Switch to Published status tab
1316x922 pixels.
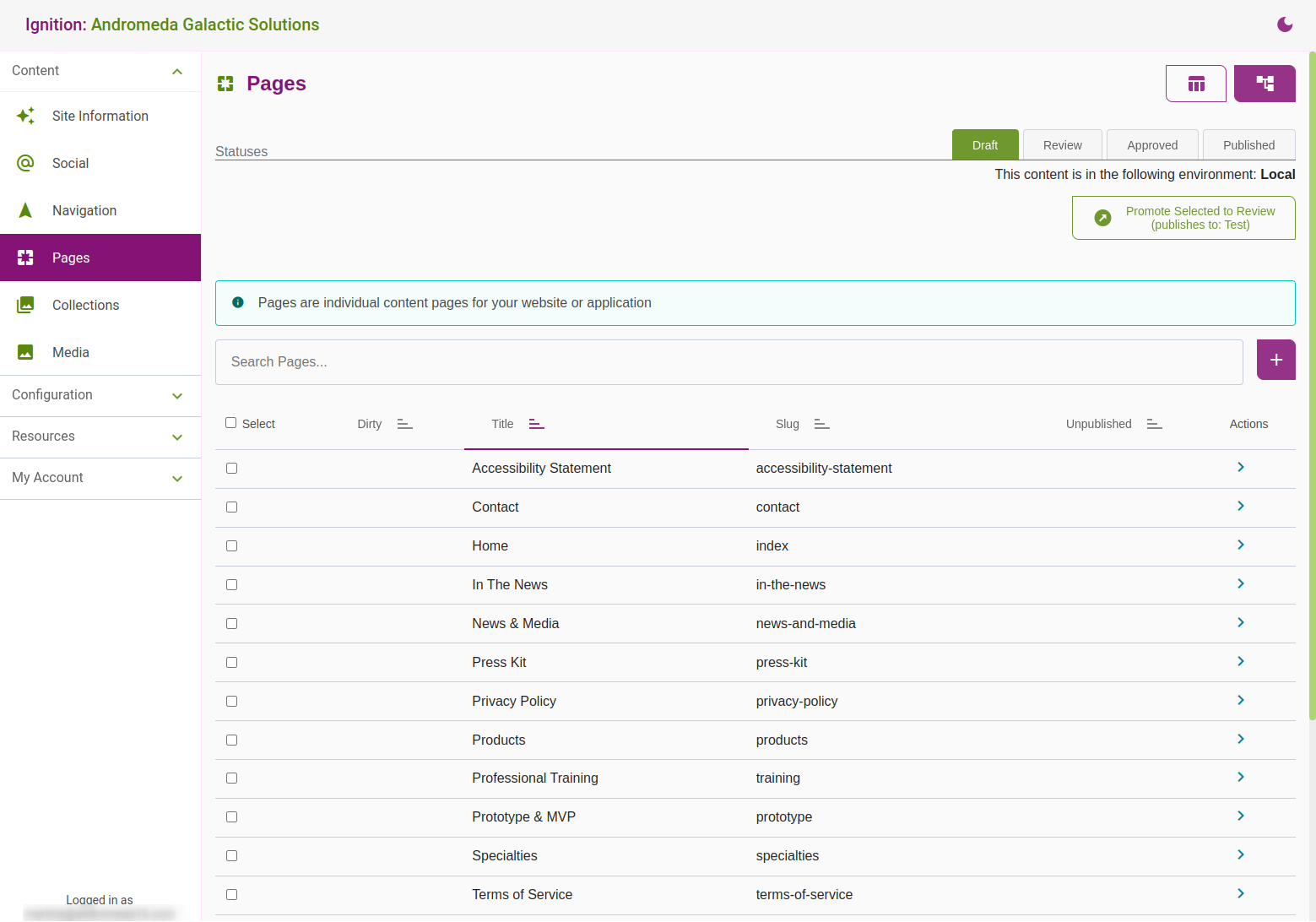[1249, 144]
